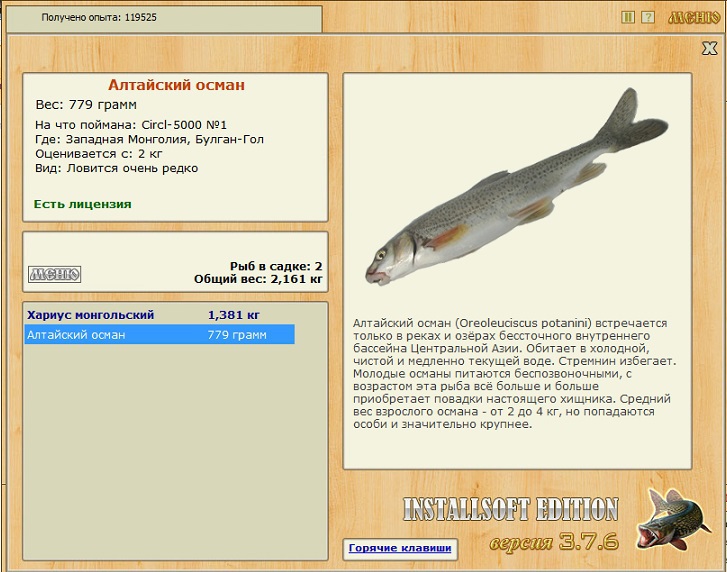Click the Оценивается с: 2 кг line

99,153
